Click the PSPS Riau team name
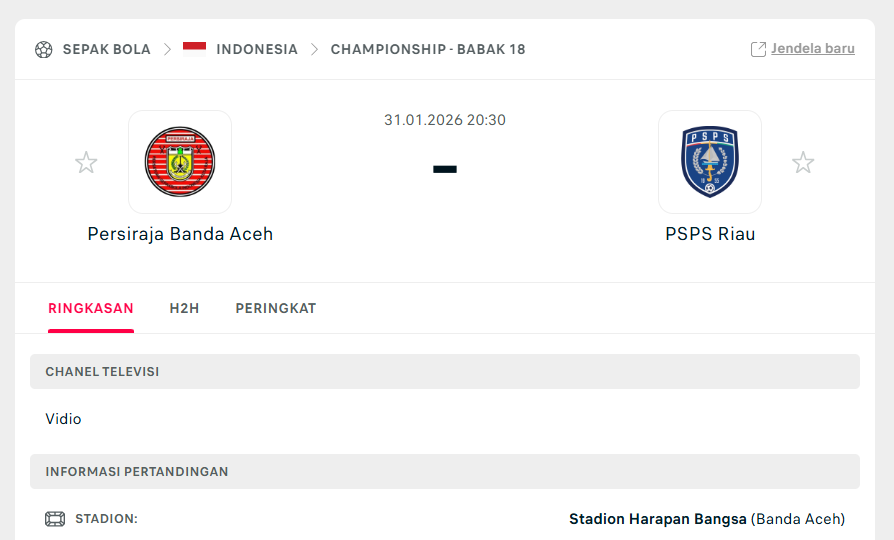894x540 pixels. pos(710,234)
